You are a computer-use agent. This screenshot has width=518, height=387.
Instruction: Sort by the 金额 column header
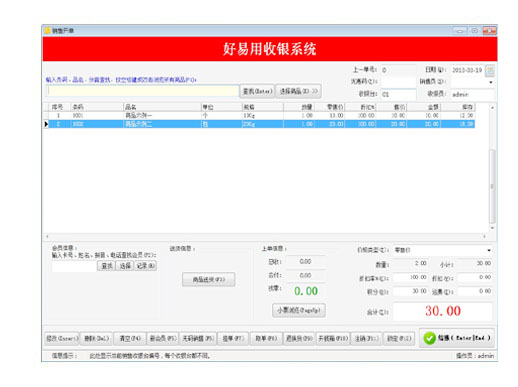[x=424, y=107]
